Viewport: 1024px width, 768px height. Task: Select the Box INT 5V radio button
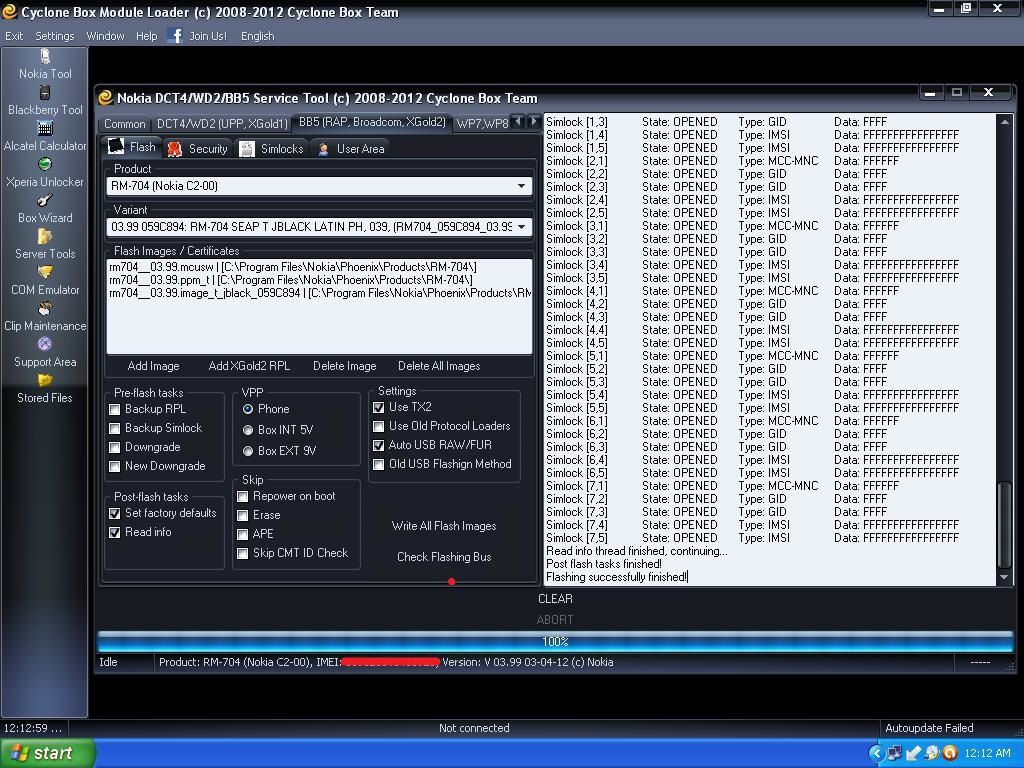click(x=248, y=430)
